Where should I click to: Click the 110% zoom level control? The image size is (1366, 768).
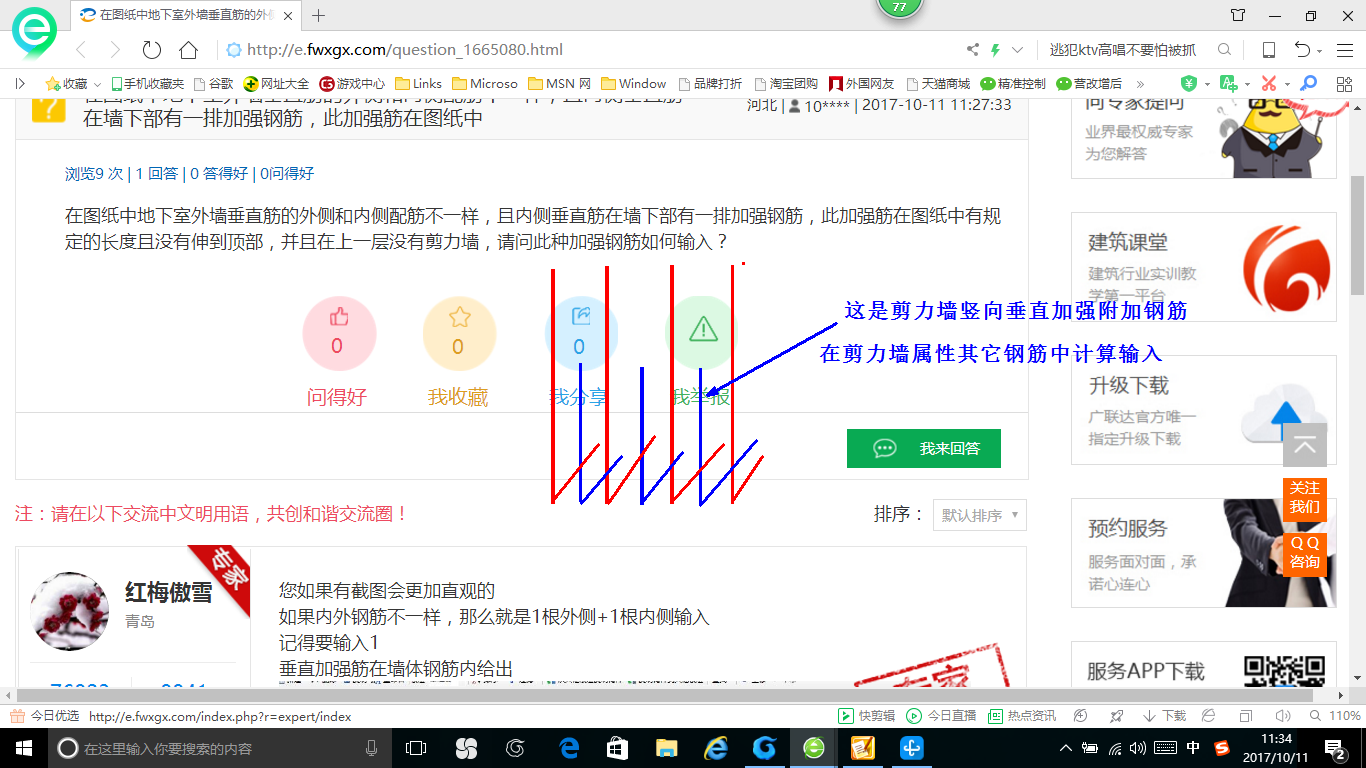pos(1336,716)
